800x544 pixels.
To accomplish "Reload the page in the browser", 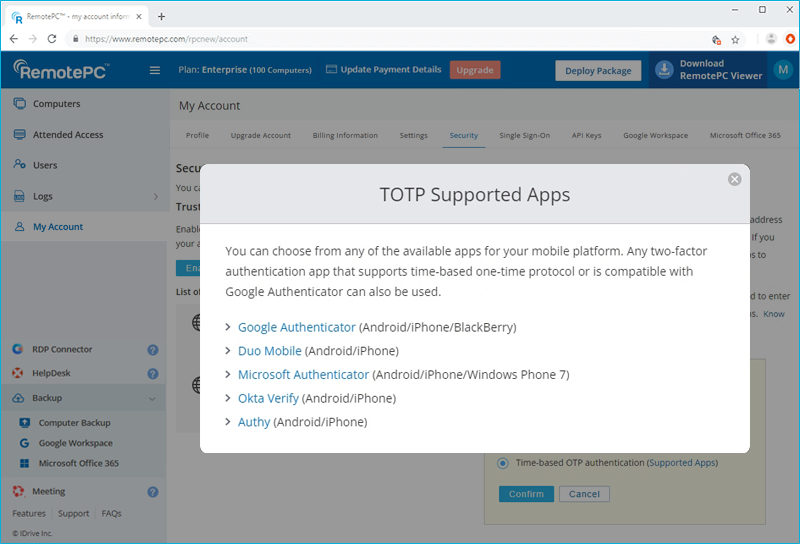I will (x=52, y=39).
